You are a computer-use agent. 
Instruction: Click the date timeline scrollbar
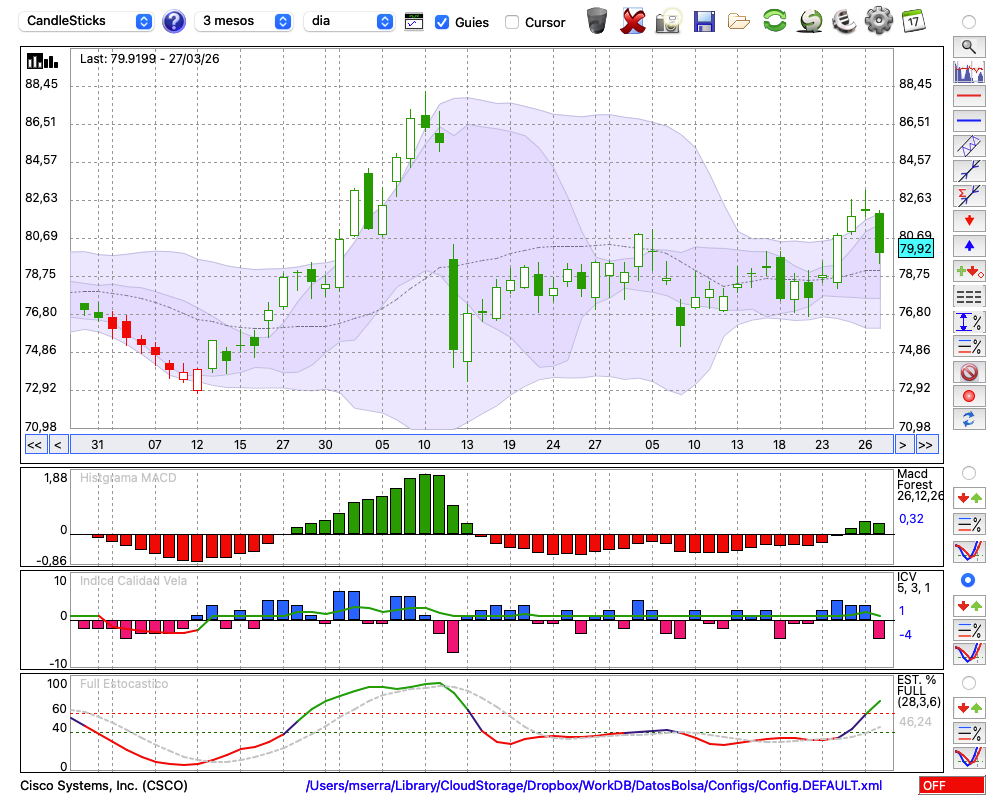pyautogui.click(x=480, y=444)
